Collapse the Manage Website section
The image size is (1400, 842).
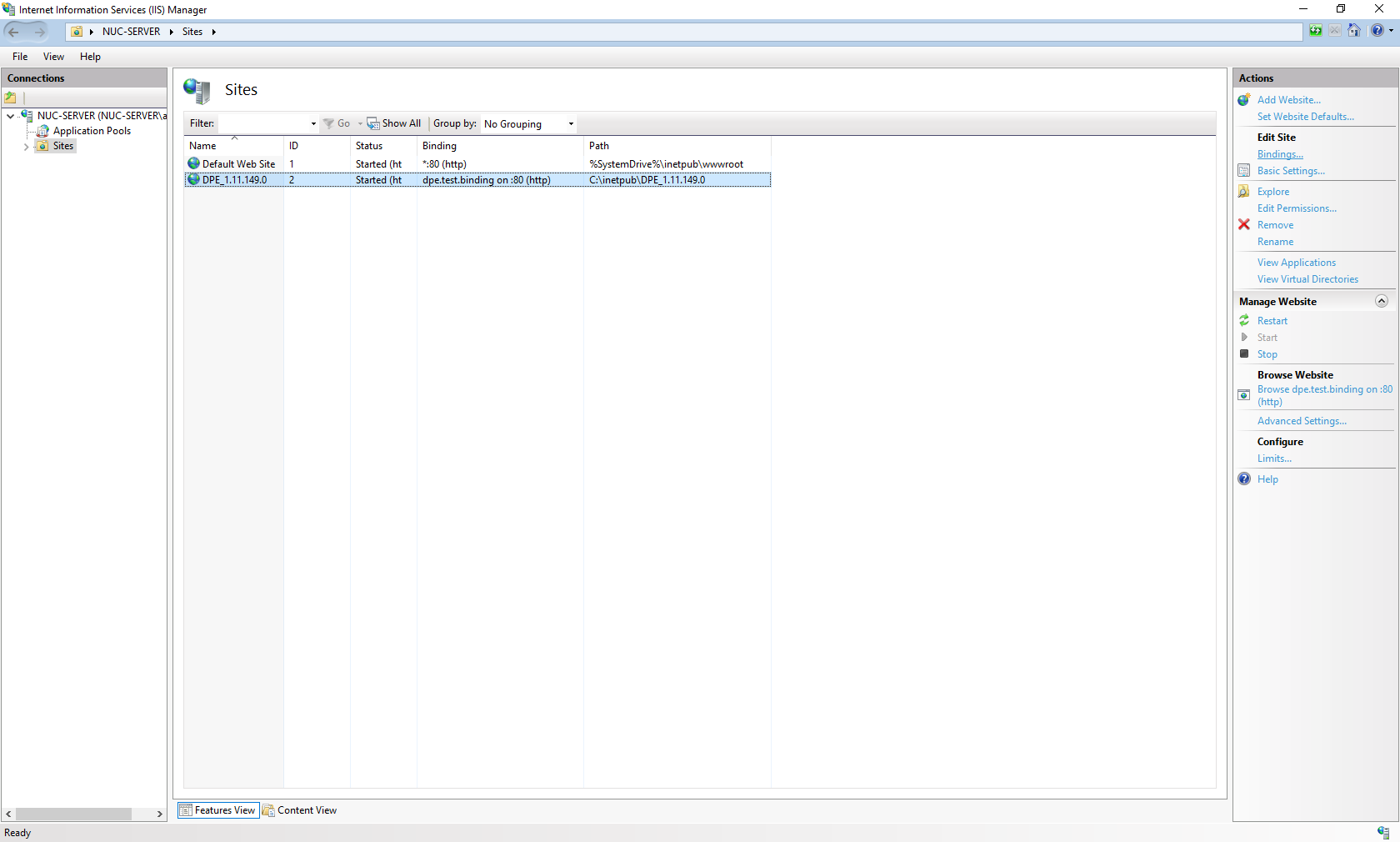(1381, 301)
